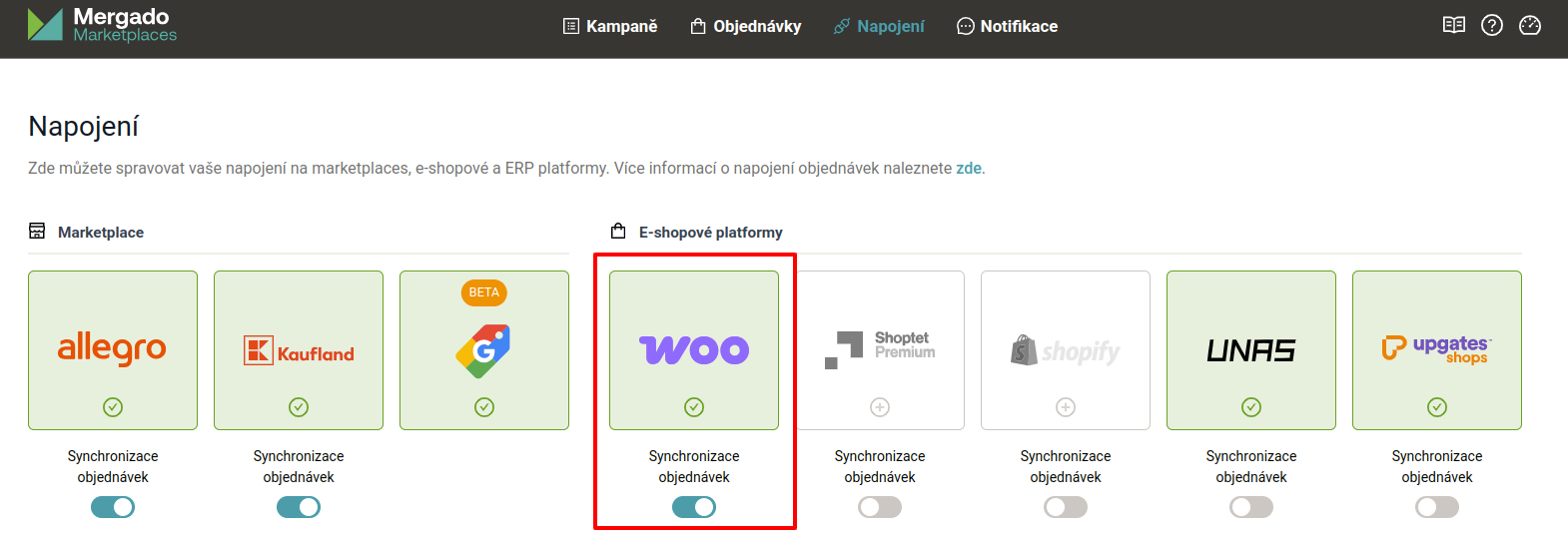Add Shoptet Premium connection via plus icon
Screen dimensions: 1568x541
(x=880, y=407)
